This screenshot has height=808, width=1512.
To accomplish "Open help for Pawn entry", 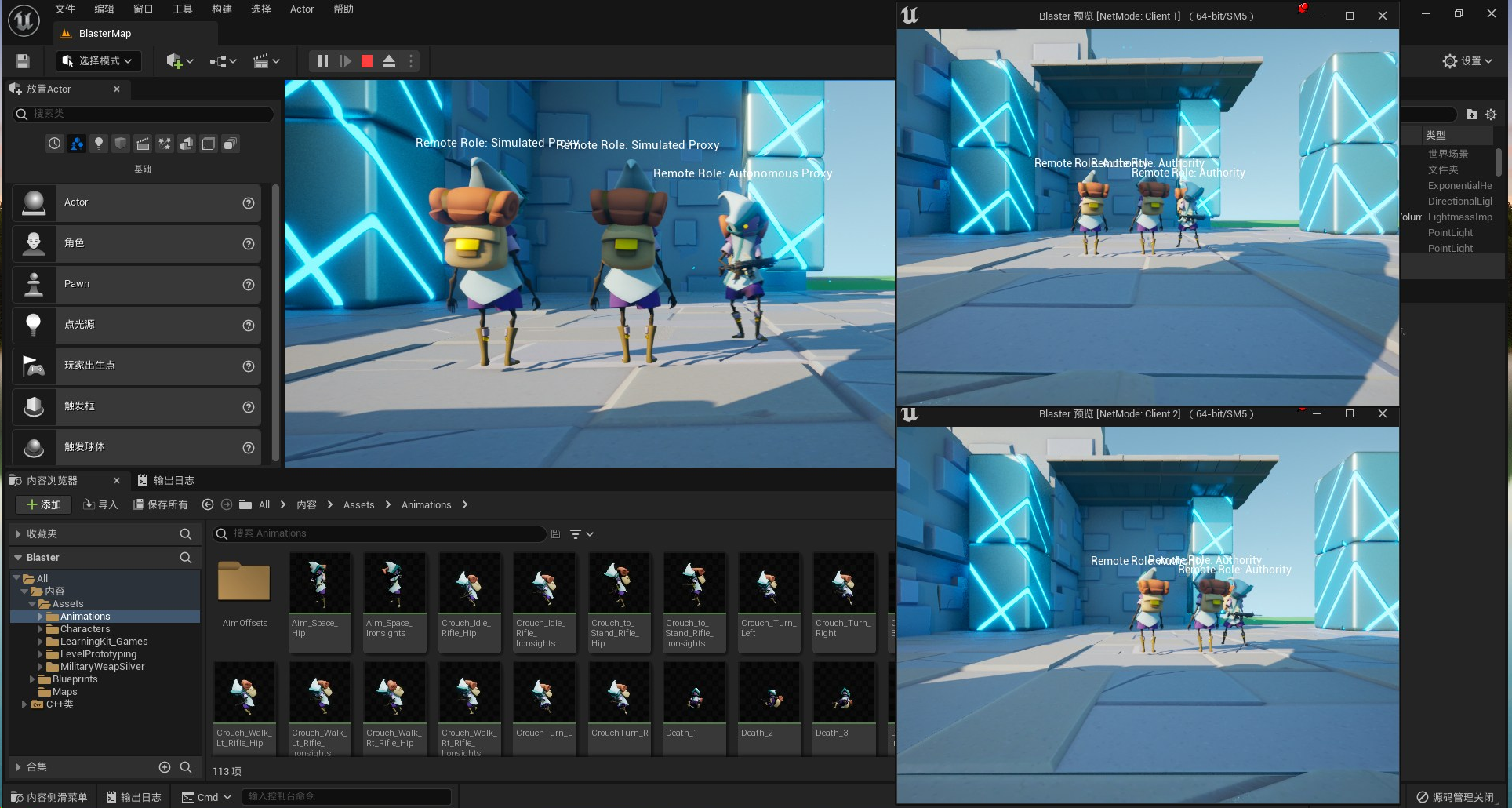I will 249,285.
